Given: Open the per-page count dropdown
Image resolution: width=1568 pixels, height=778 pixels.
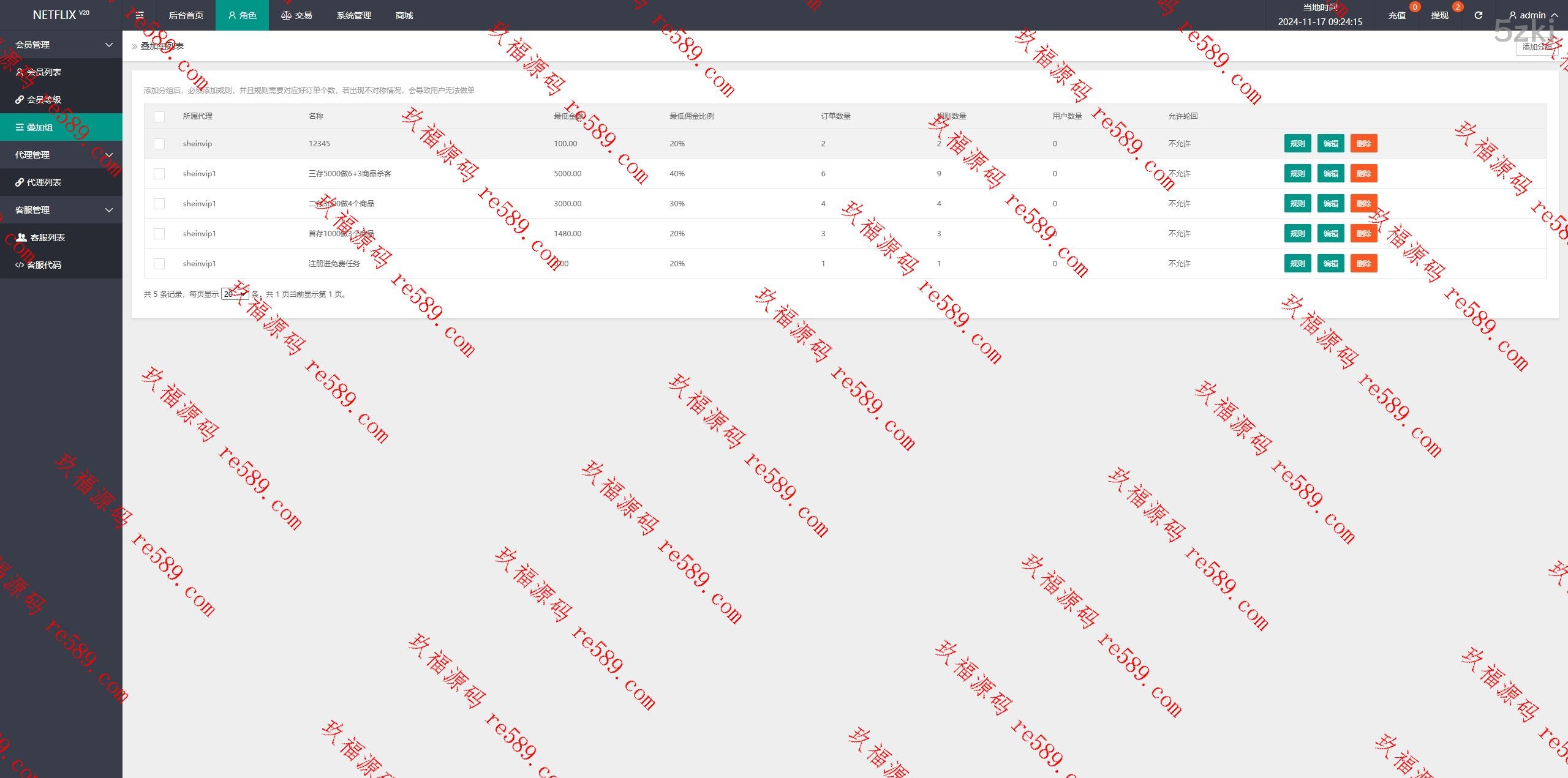Looking at the screenshot, I should coord(235,294).
